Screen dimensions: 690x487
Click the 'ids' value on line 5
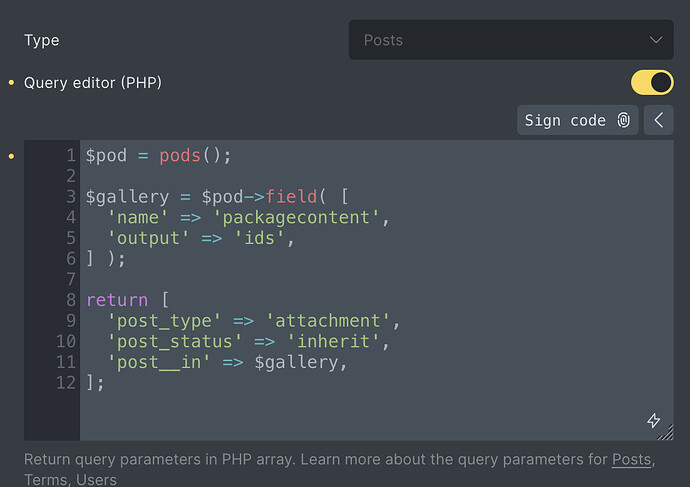(x=259, y=238)
